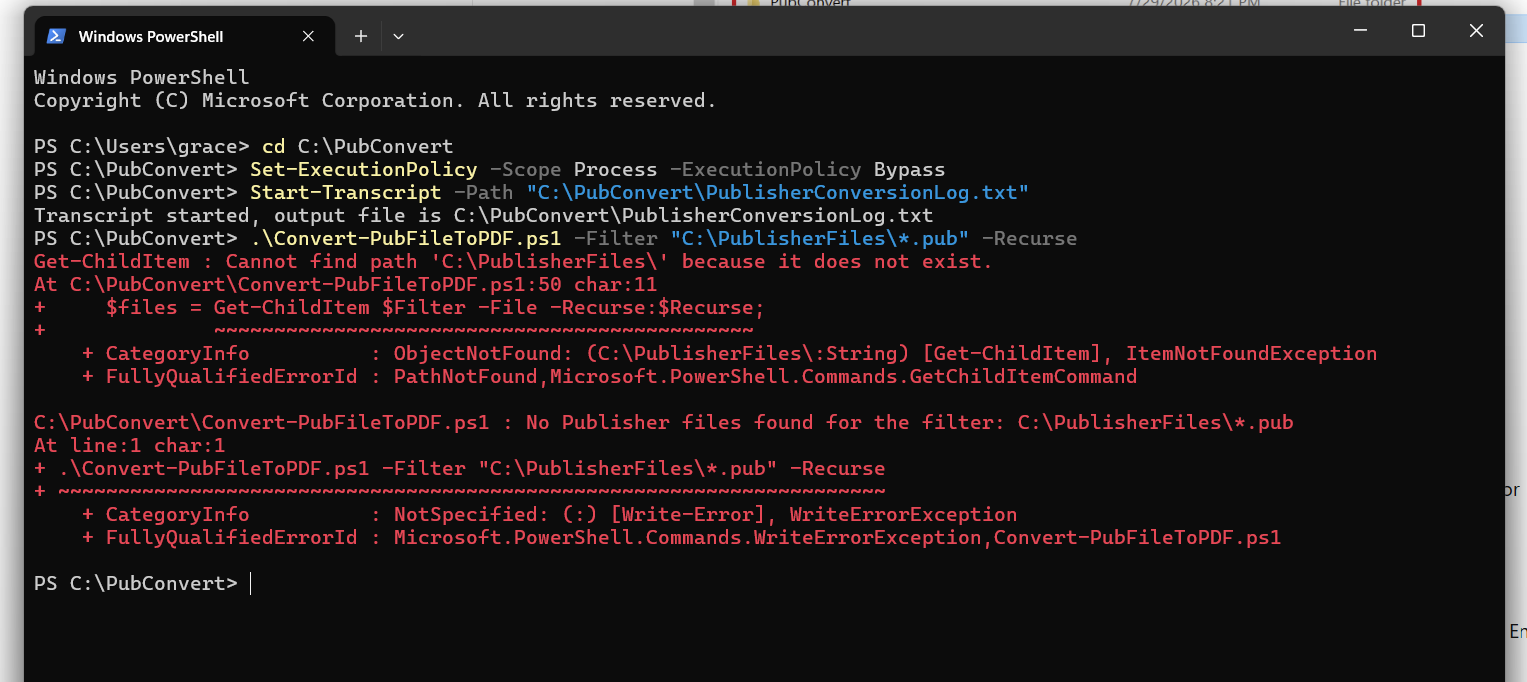Minimize the terminal window
The width and height of the screenshot is (1527, 682).
coord(1359,31)
